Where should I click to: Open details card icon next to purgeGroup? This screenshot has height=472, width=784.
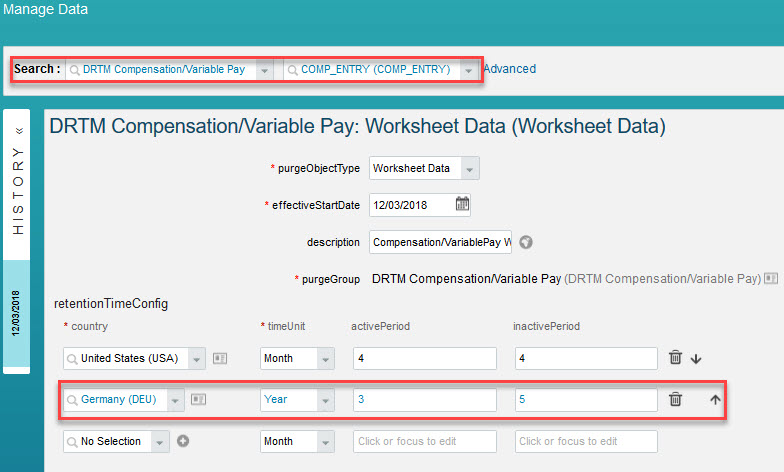click(771, 278)
